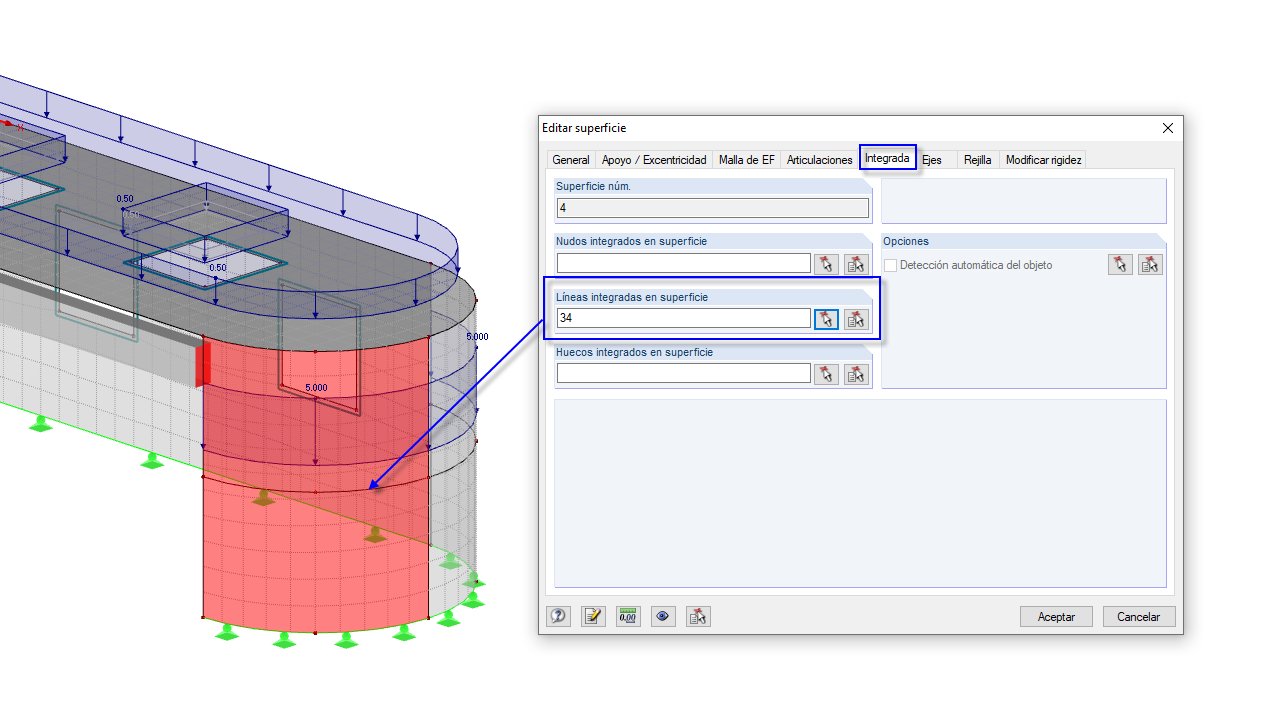Pick integrated lines graphically in the model
The width and height of the screenshot is (1273, 706).
pos(826,319)
